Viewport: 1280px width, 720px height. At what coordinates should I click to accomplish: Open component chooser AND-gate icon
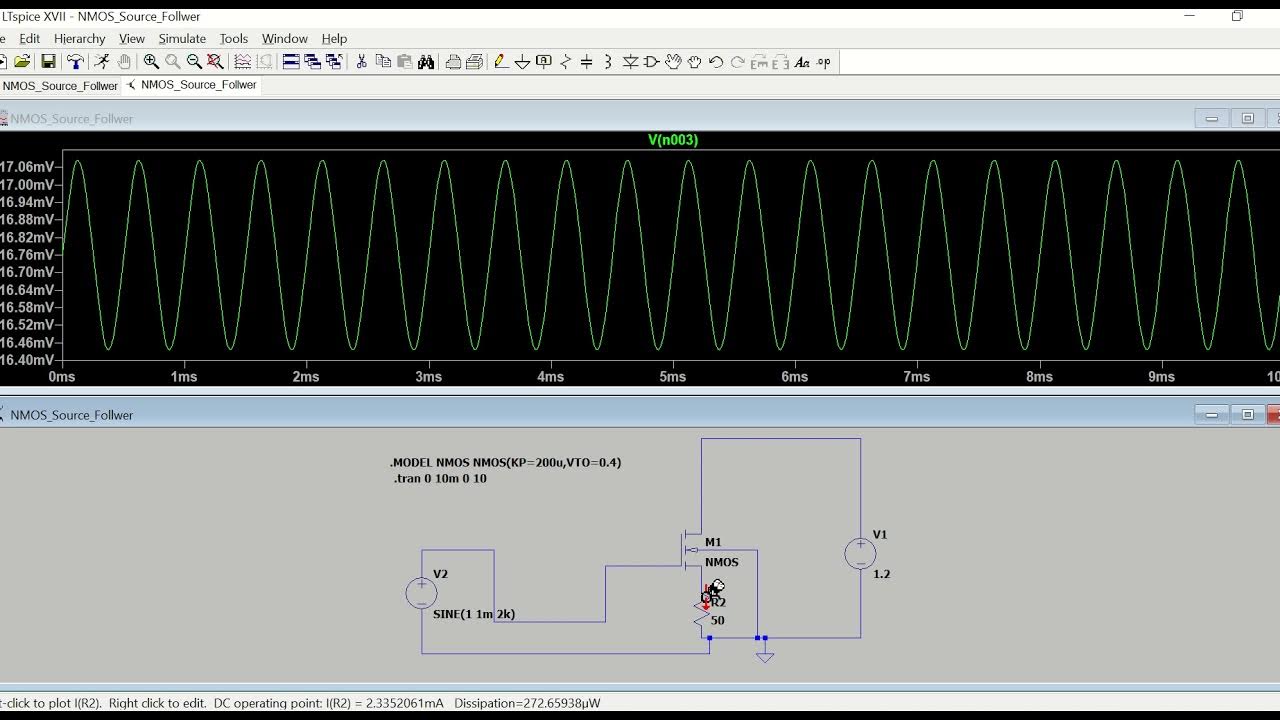pos(651,62)
